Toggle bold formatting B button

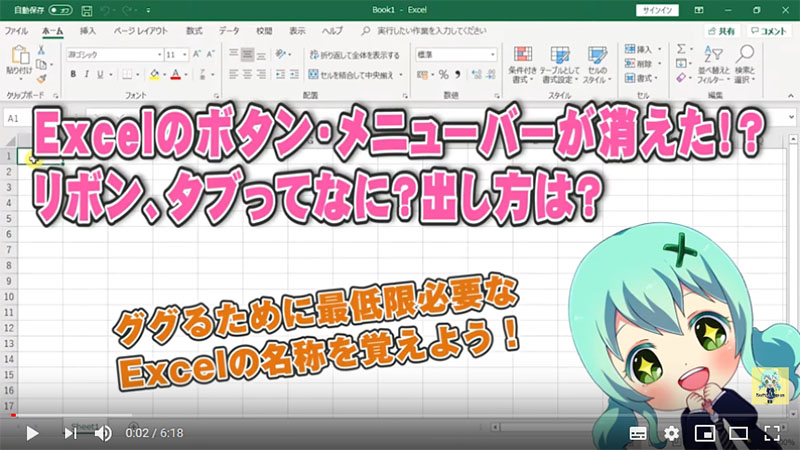(73, 74)
